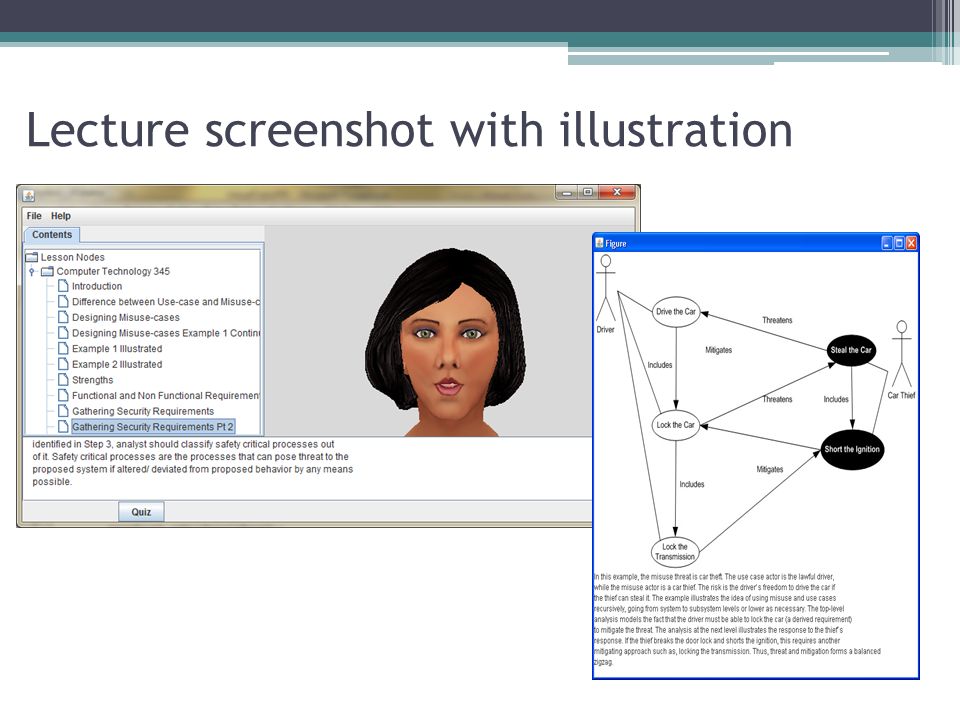Select the Computer Technology 345 folder
Viewport: 960px width, 720px height.
113,271
